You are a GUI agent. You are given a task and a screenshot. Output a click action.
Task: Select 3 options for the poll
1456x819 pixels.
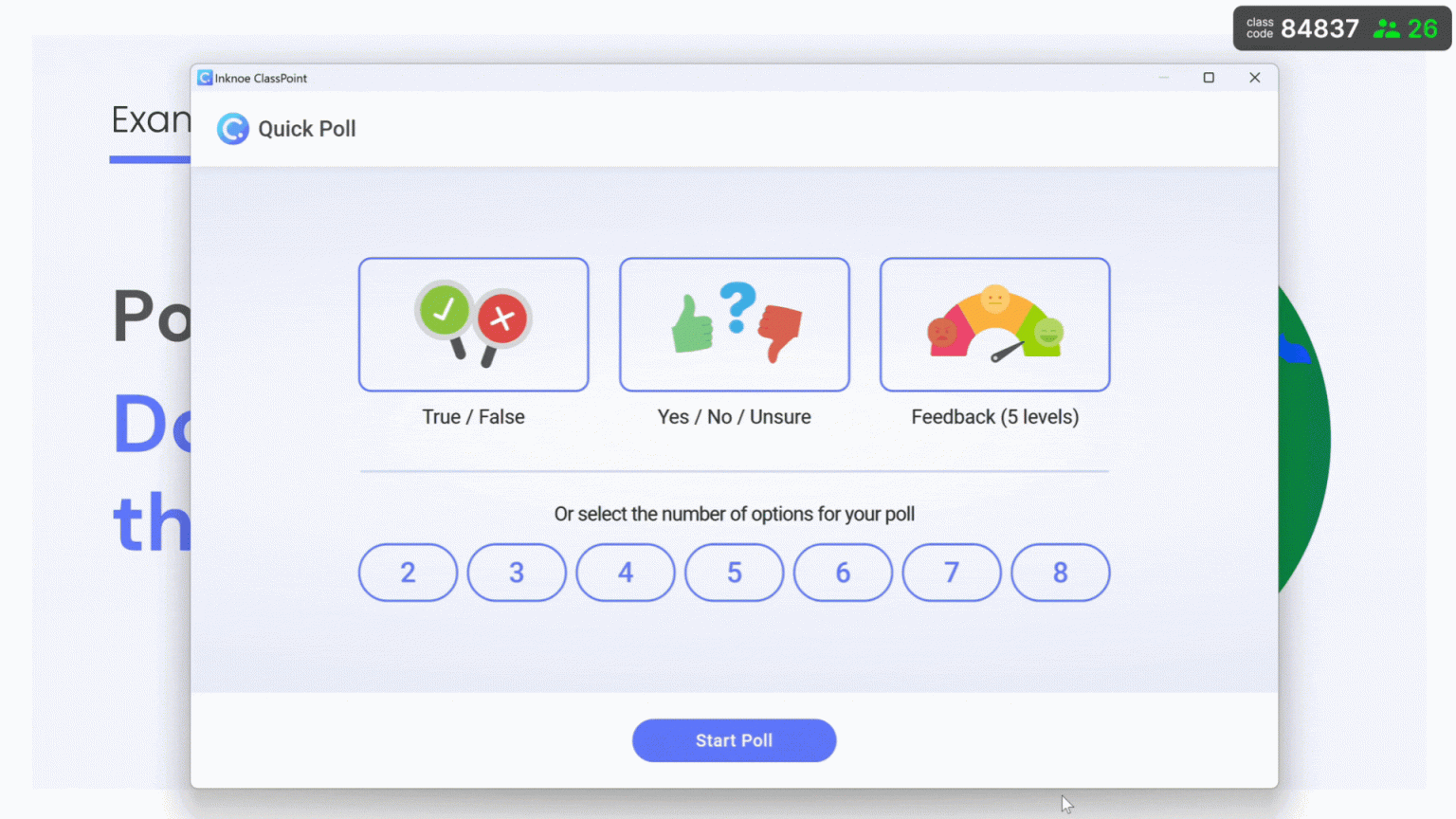[x=517, y=573]
